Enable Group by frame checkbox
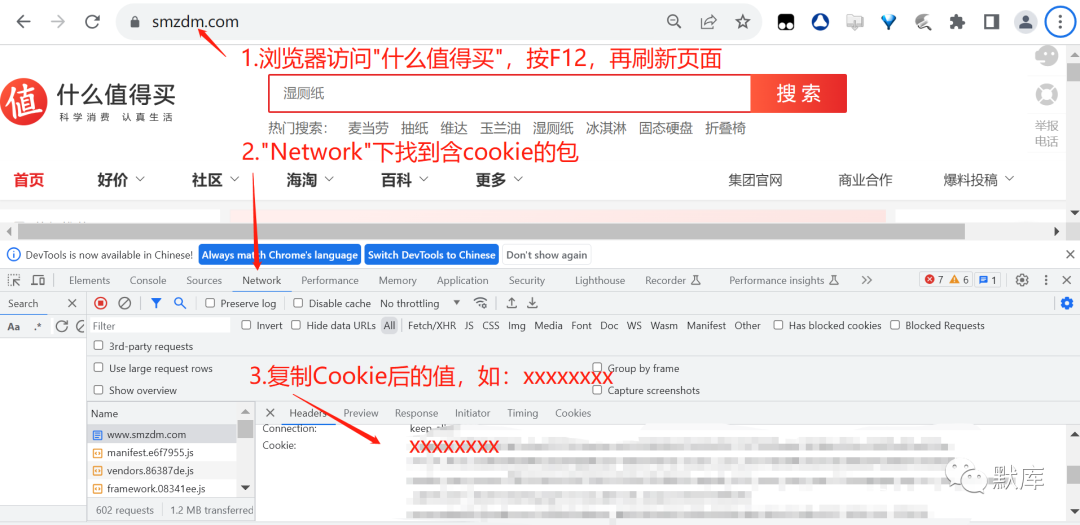1080x525 pixels. click(597, 368)
